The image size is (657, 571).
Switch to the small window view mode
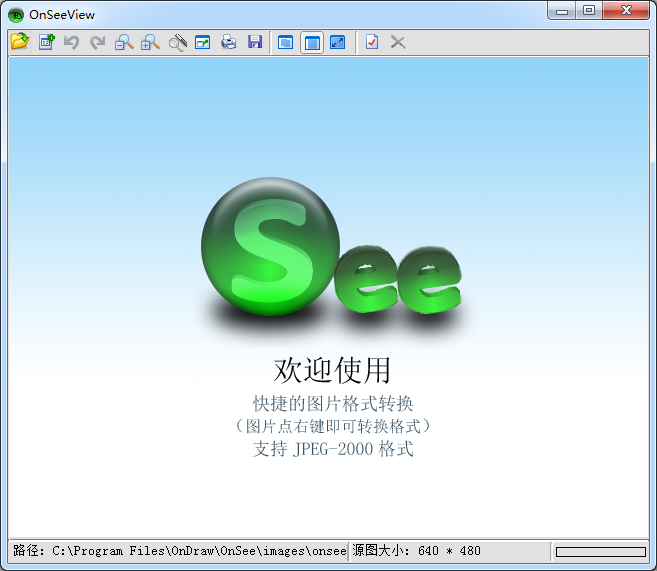(x=285, y=42)
